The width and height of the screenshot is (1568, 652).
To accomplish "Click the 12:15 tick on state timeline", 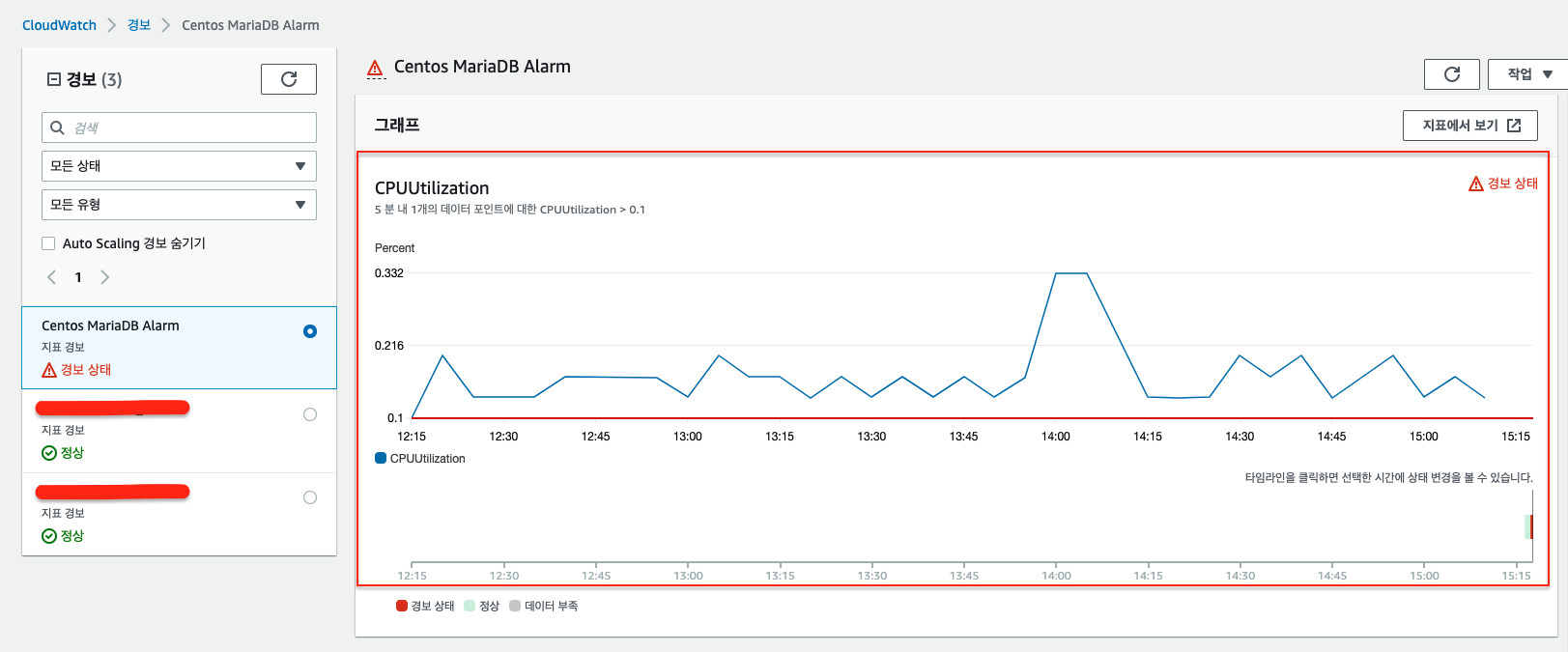I will pyautogui.click(x=412, y=576).
